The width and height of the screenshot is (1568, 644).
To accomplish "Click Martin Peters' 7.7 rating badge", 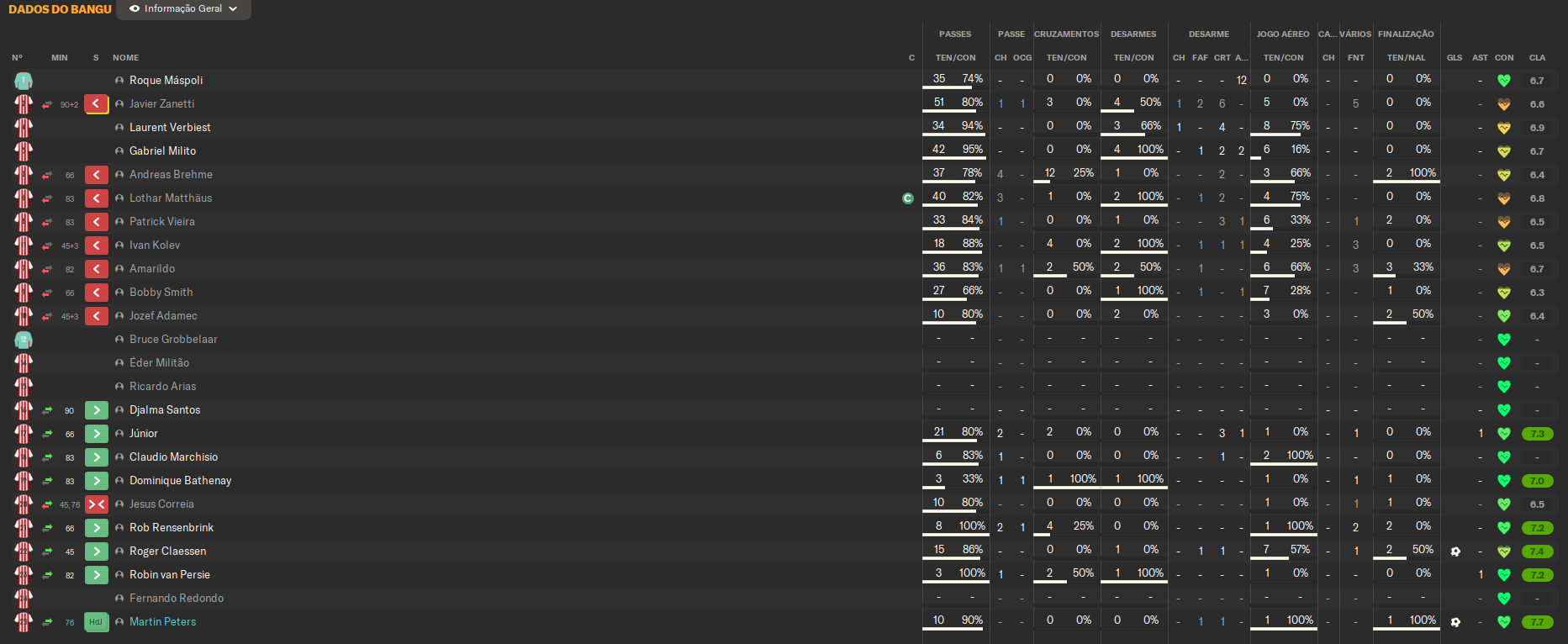I will 1537,622.
